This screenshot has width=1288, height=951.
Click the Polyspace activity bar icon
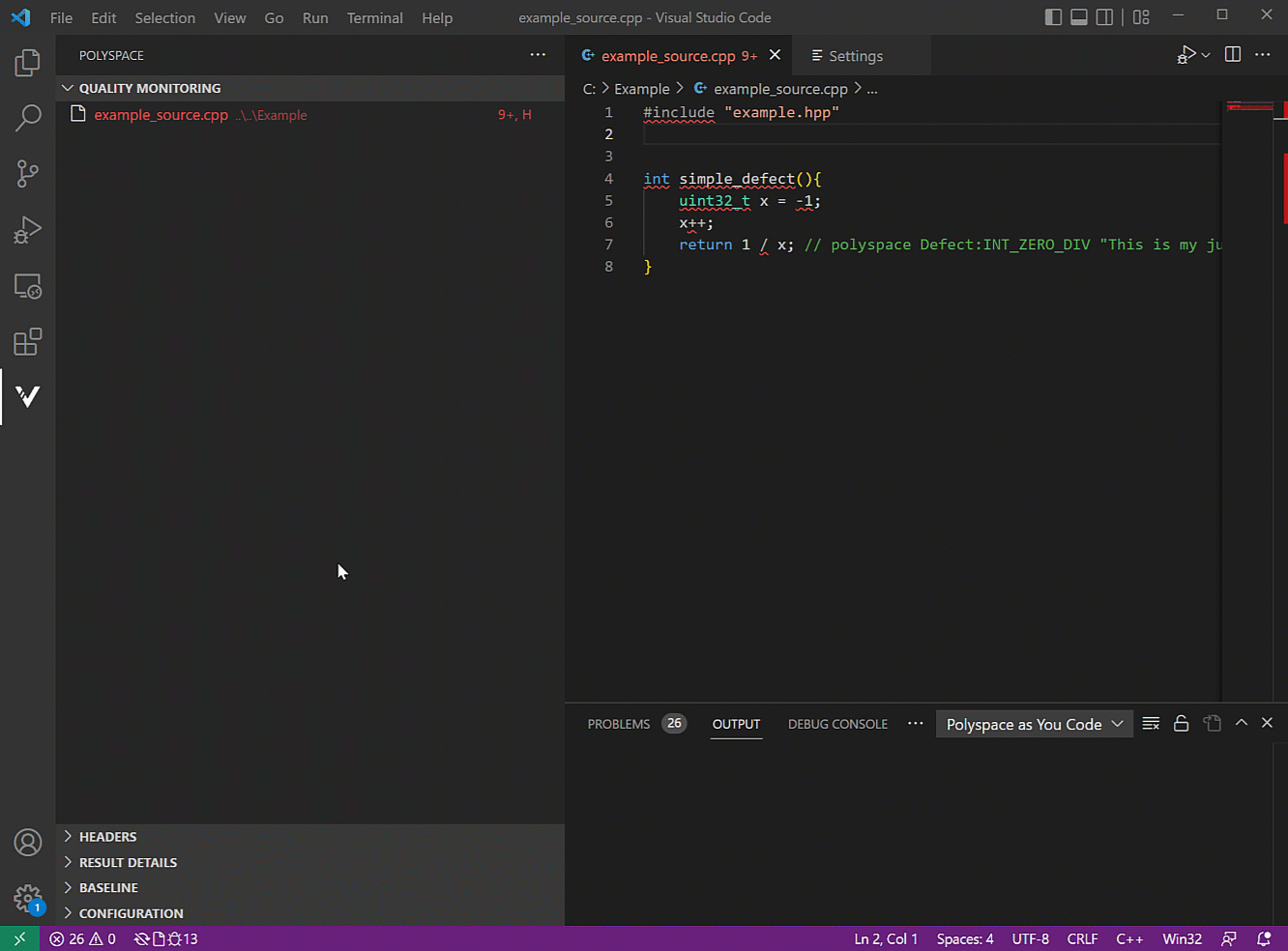(27, 396)
